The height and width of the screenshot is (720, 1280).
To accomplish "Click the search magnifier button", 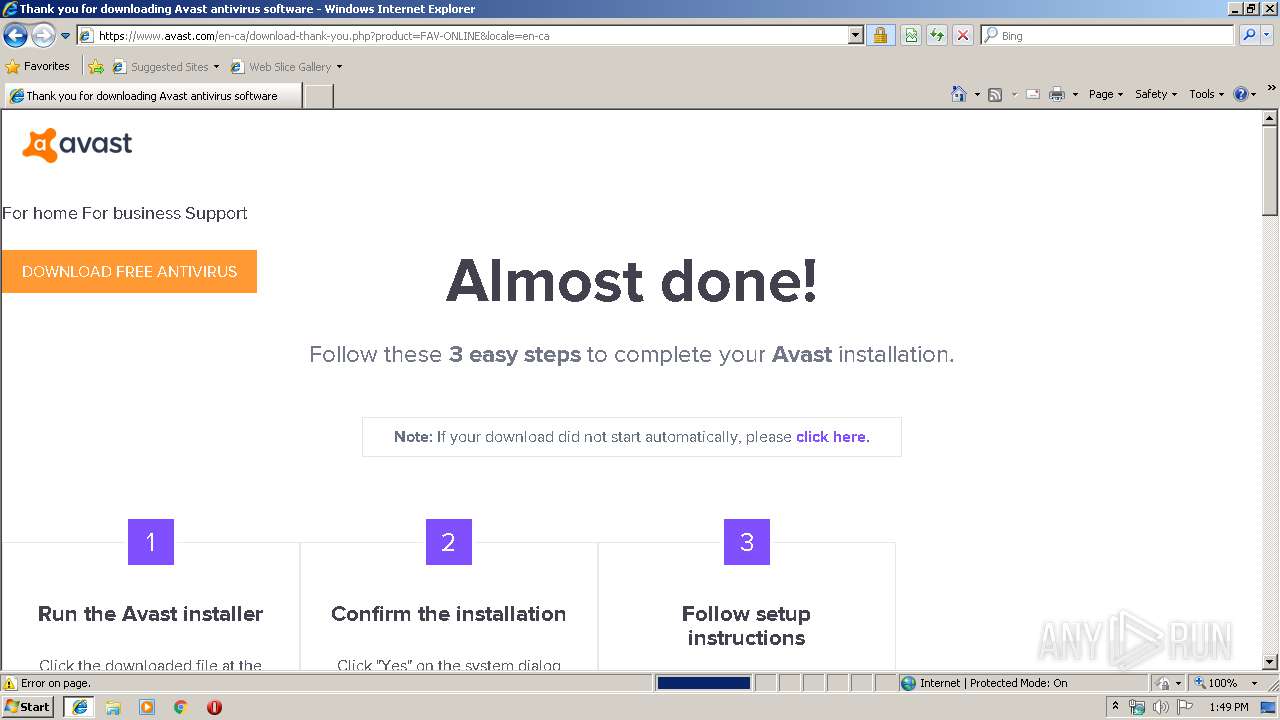I will click(1249, 36).
